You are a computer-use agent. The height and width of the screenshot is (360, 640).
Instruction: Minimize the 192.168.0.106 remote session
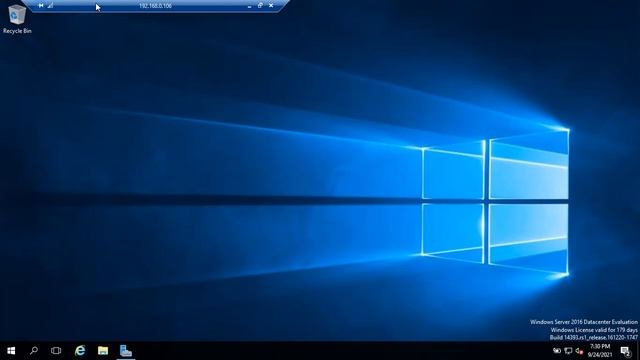pos(249,6)
